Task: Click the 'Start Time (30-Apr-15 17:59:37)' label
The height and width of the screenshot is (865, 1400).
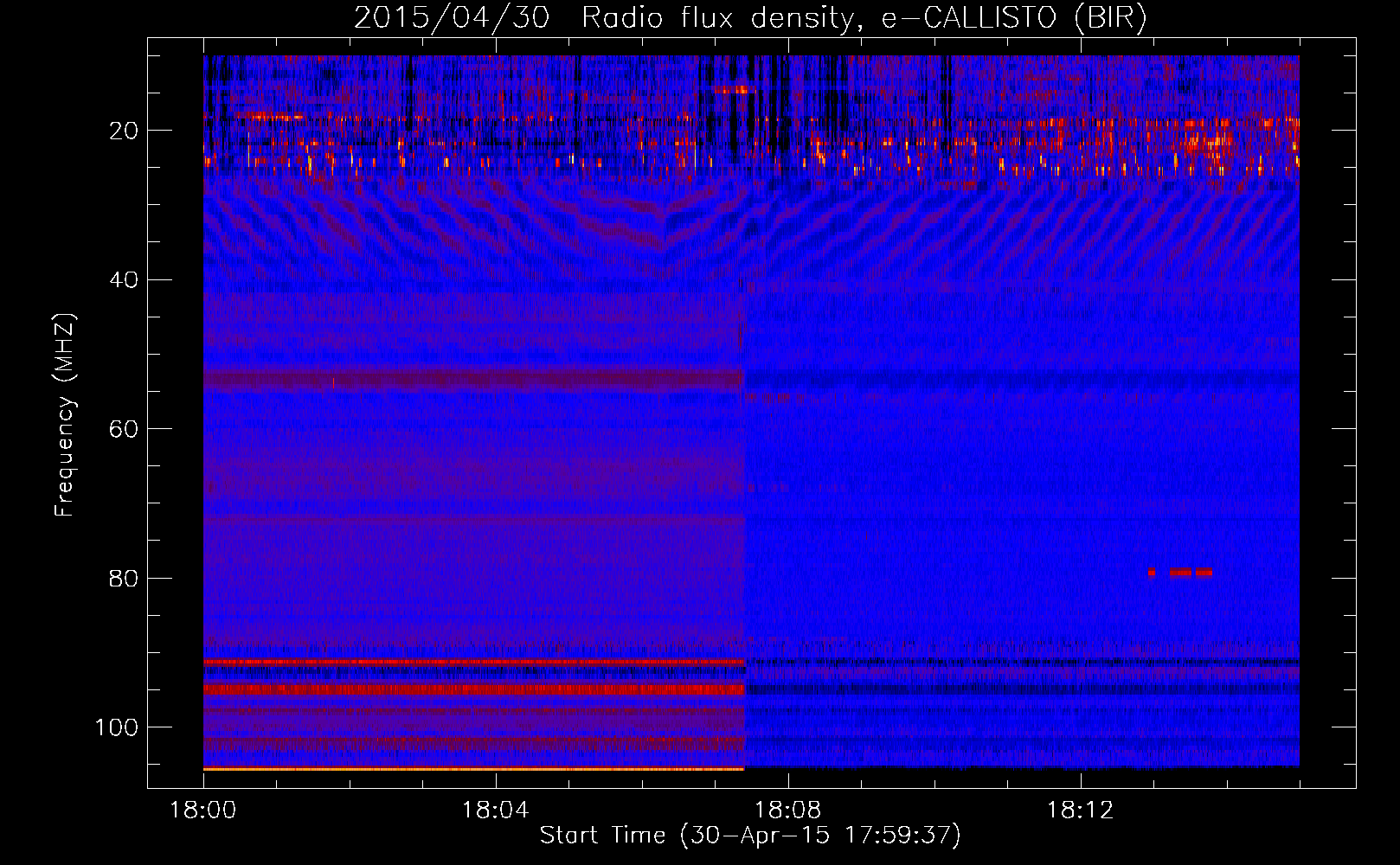Action: tap(750, 836)
